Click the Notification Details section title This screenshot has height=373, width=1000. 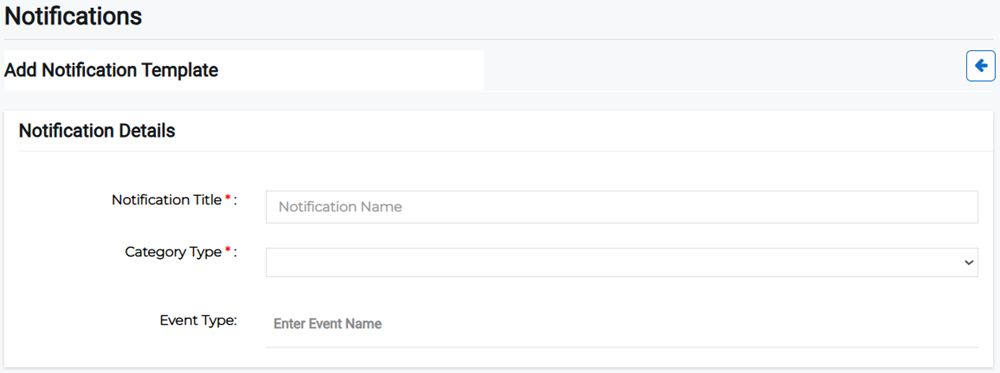coord(97,131)
